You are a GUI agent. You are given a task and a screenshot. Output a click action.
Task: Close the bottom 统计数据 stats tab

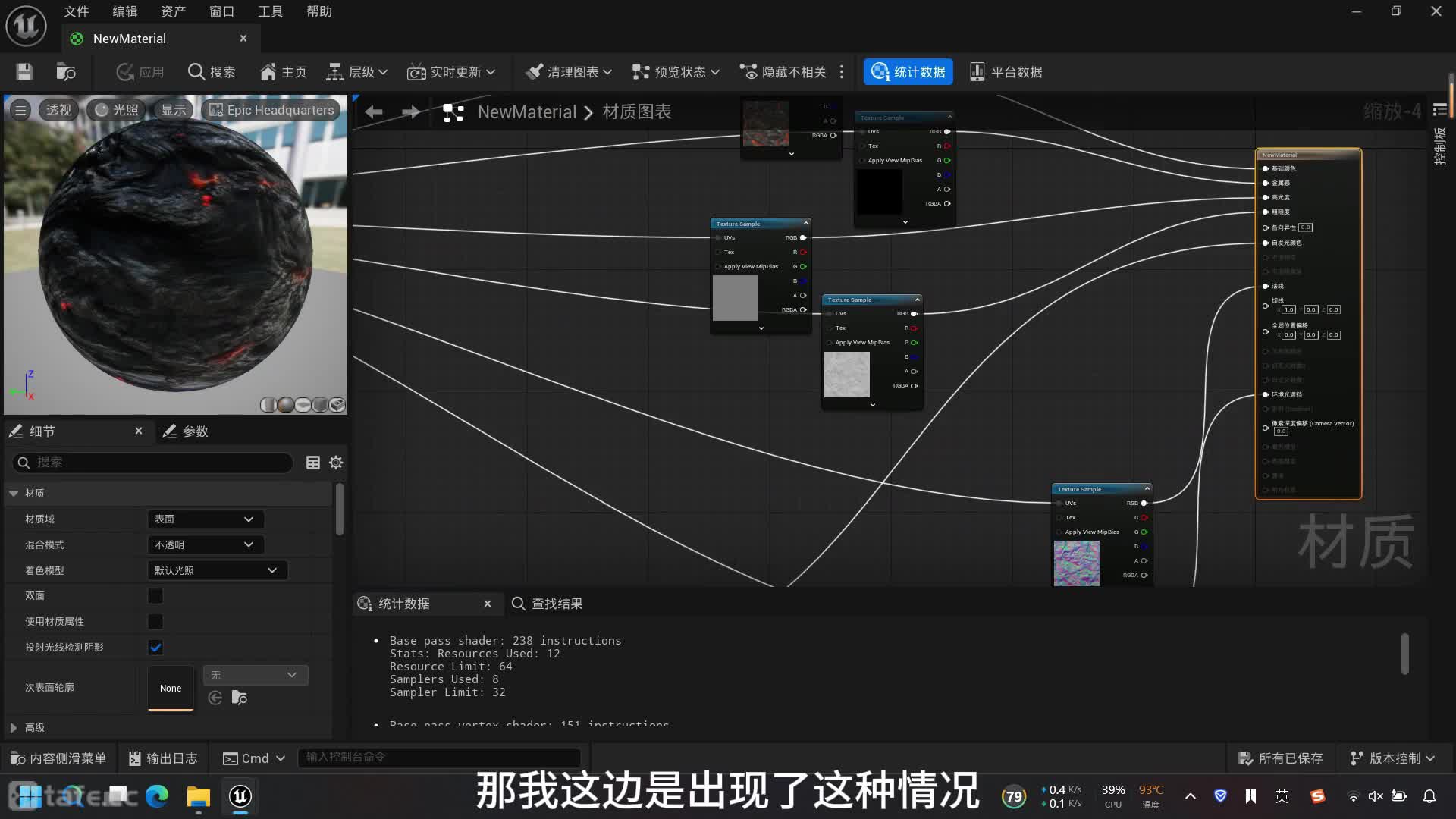488,604
